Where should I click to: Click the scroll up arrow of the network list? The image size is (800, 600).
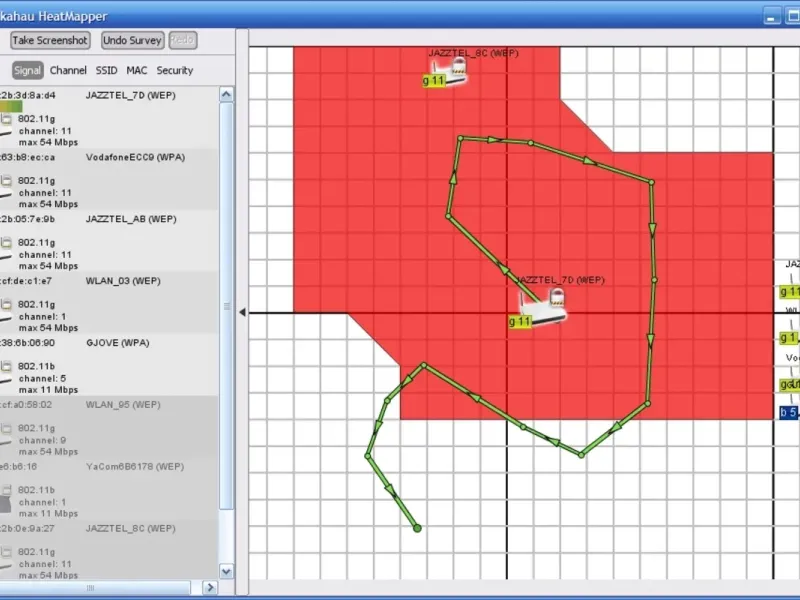click(226, 94)
